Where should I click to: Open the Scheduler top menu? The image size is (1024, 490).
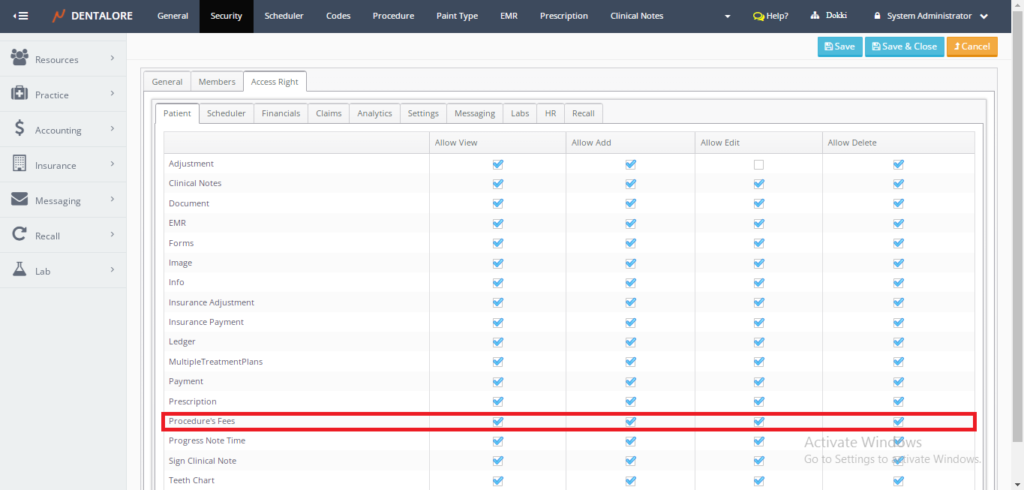[x=284, y=16]
